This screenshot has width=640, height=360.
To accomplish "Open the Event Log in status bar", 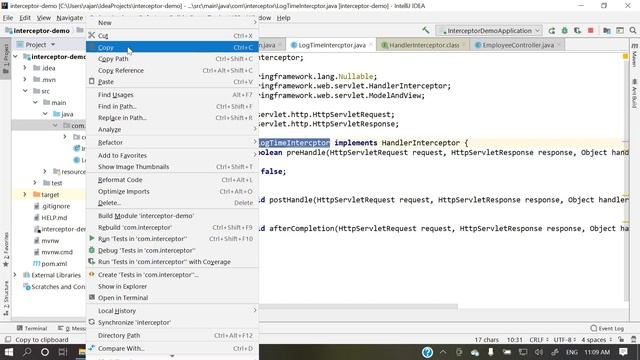I will (607, 328).
